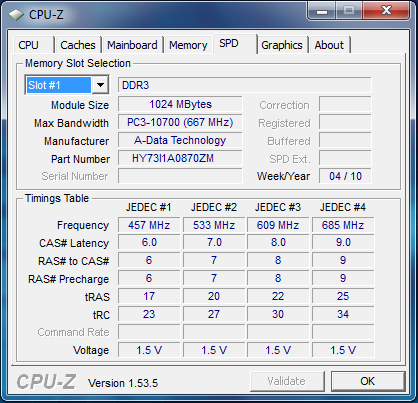
Task: Click the 609 MHz frequency cell
Action: coord(278,225)
